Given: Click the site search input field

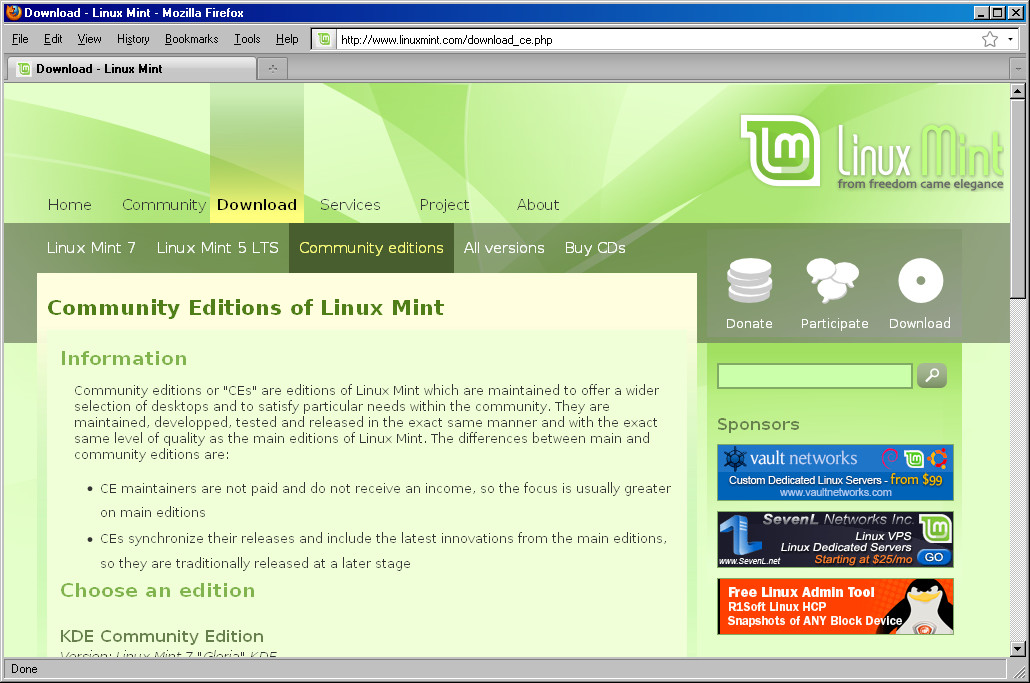Looking at the screenshot, I should (815, 376).
